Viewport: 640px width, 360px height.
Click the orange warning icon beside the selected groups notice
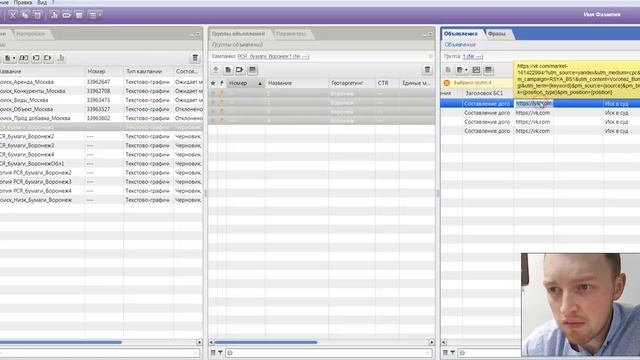(447, 83)
